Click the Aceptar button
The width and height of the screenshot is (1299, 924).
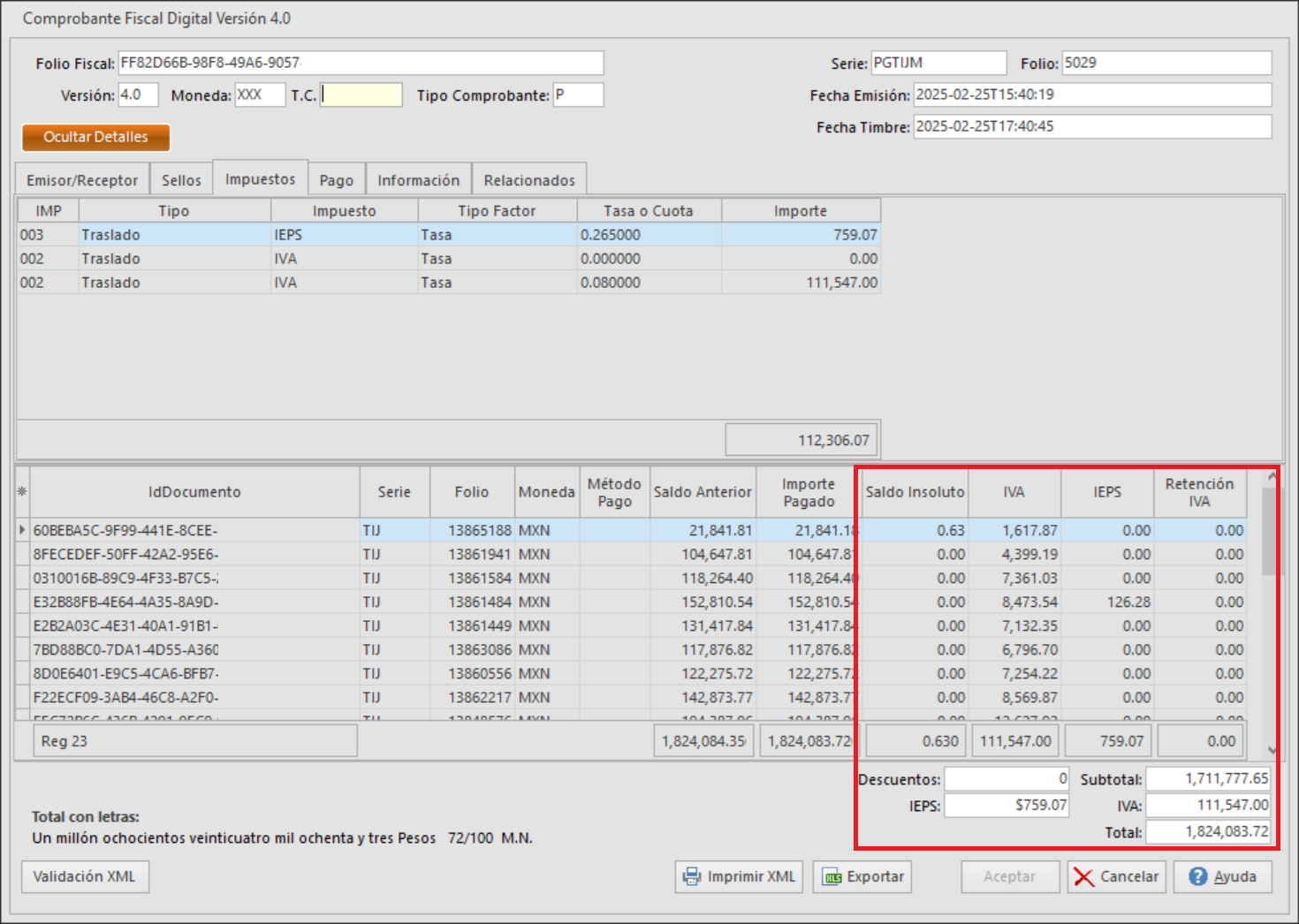coord(1010,876)
